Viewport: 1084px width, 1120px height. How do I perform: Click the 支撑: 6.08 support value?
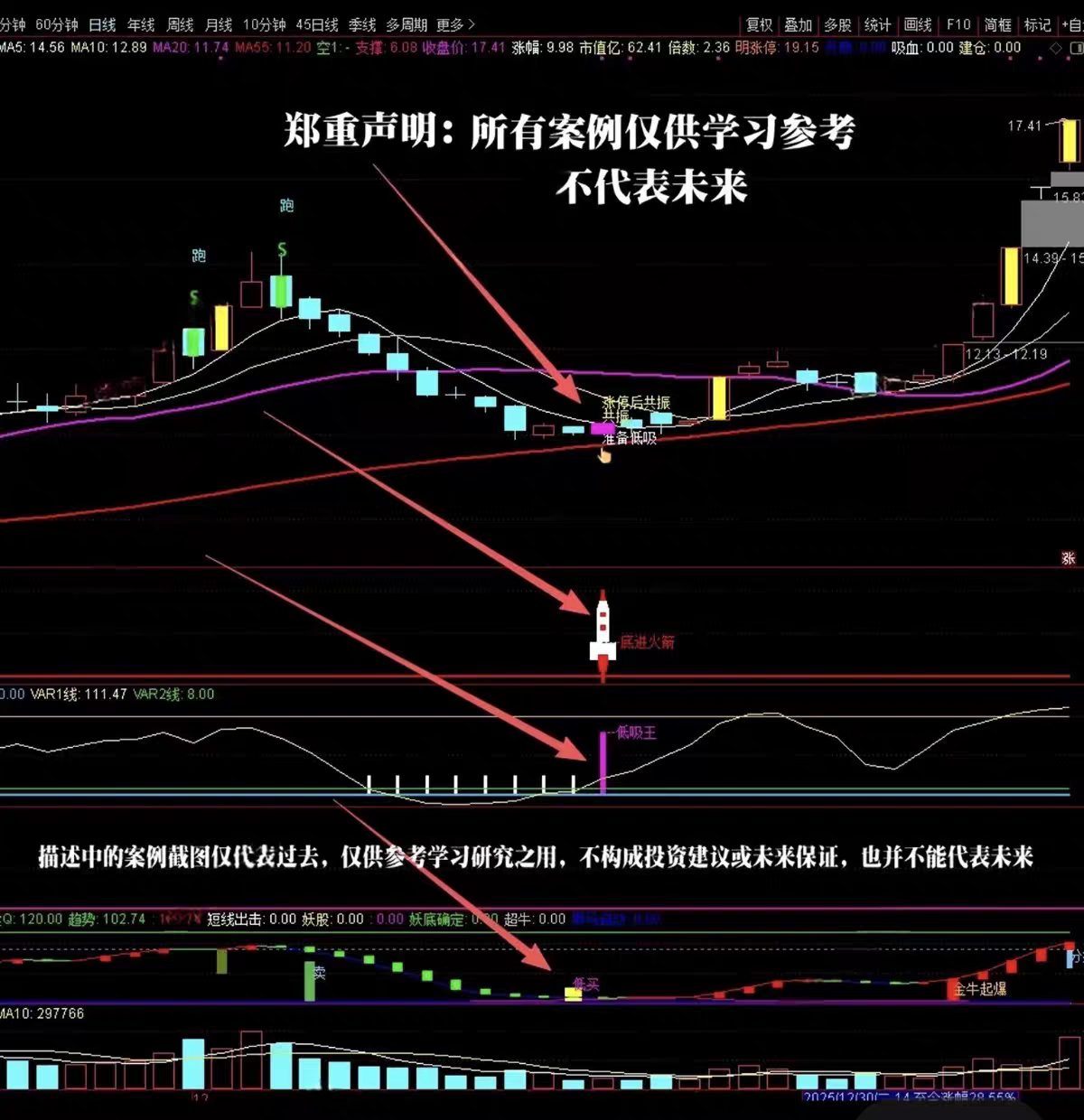click(387, 47)
